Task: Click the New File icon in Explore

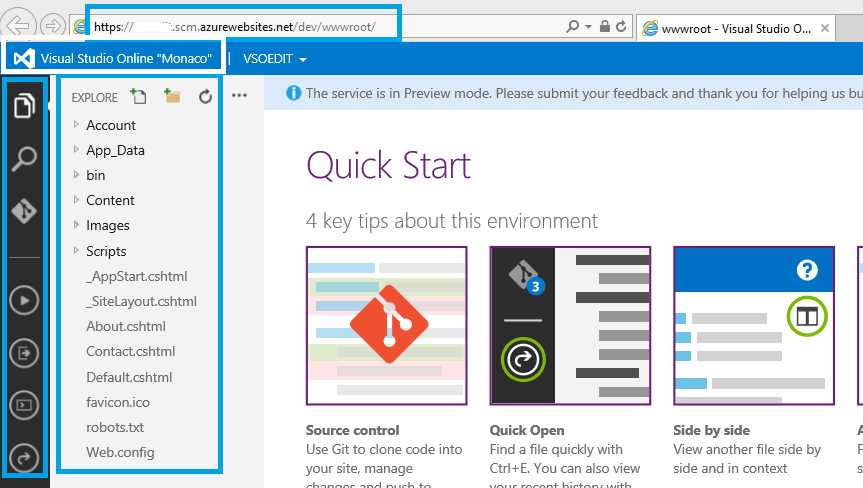Action: click(138, 97)
